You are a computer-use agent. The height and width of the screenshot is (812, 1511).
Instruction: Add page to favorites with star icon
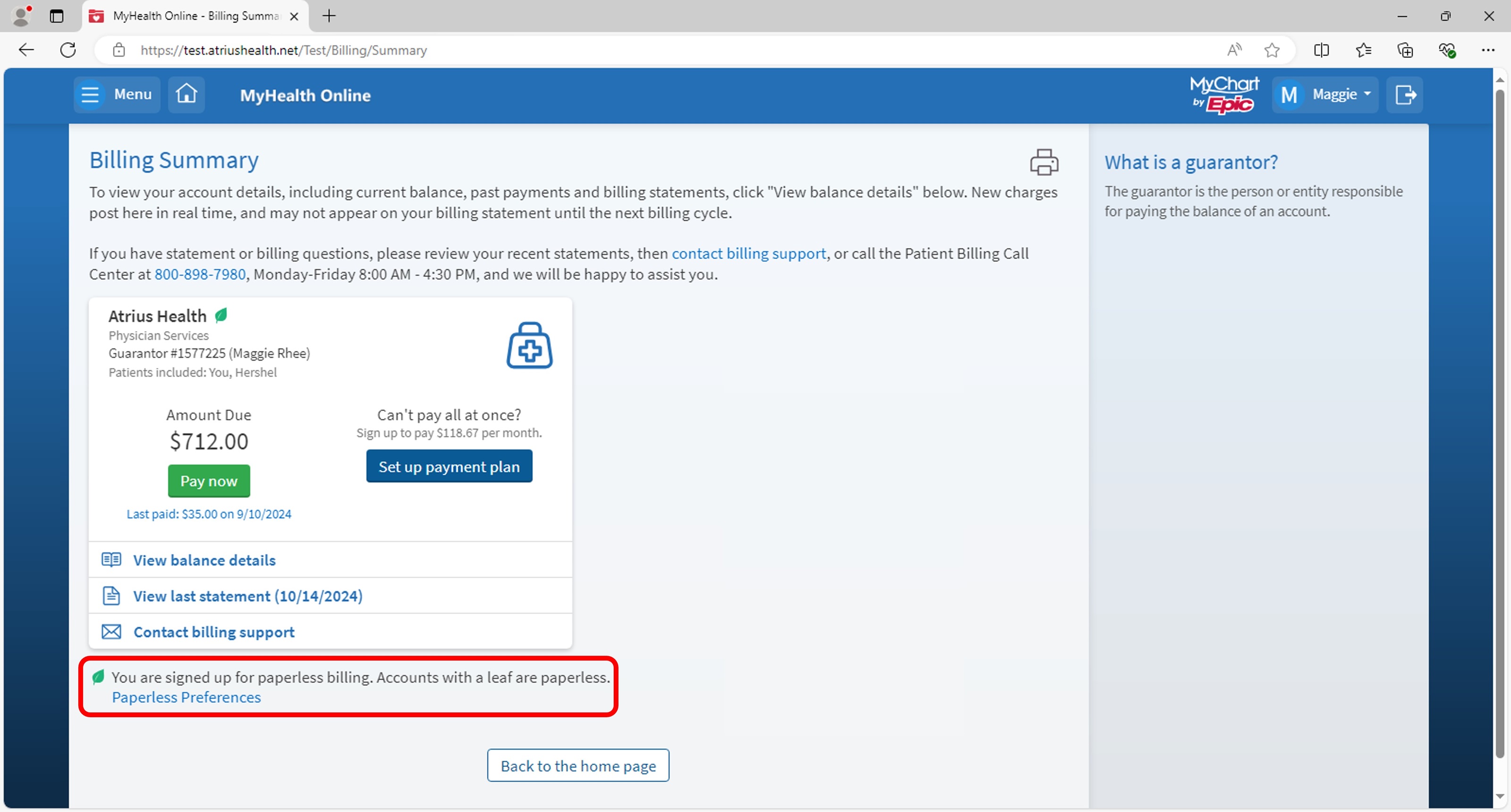tap(1272, 51)
